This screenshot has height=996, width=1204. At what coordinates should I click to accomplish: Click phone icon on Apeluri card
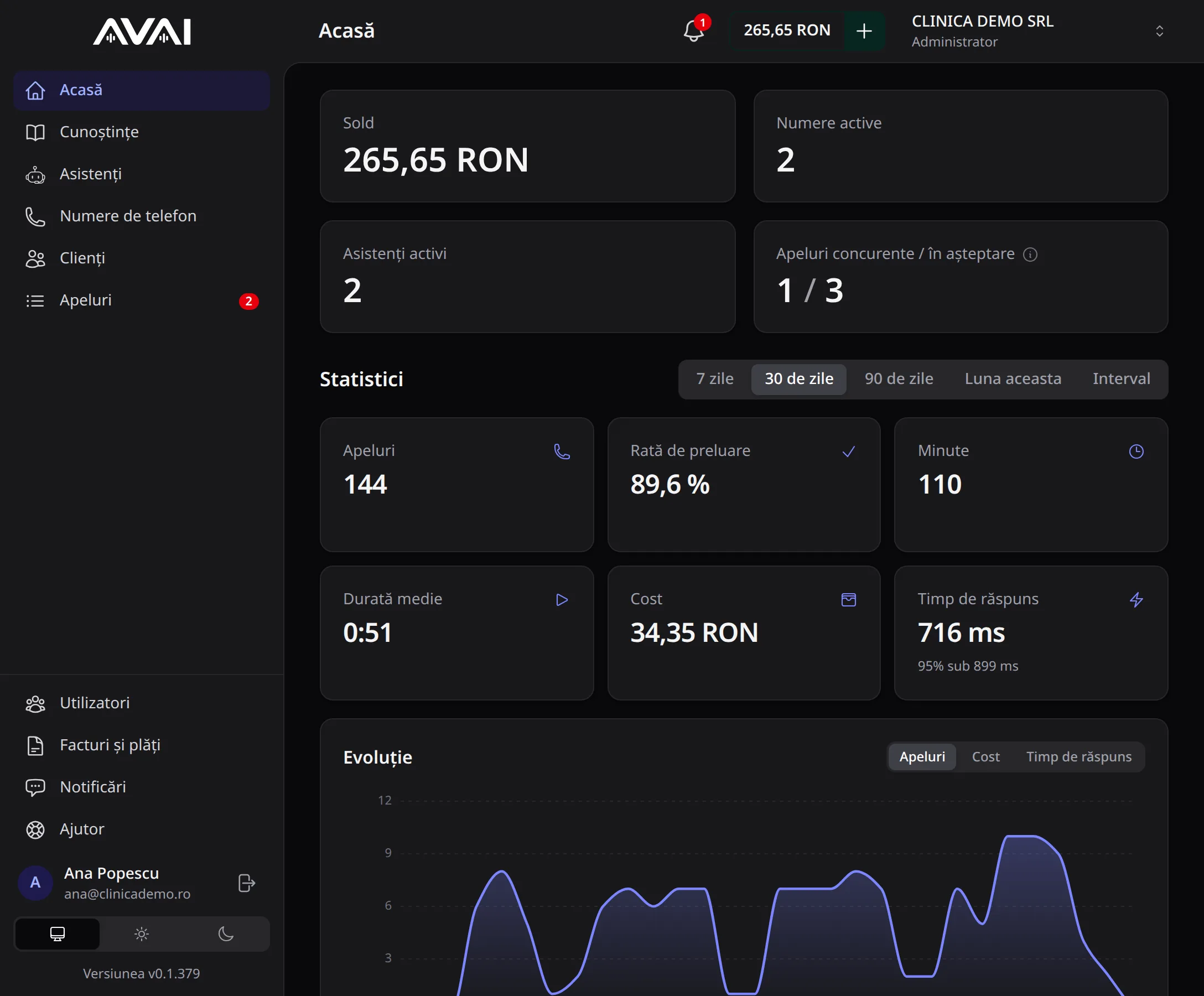[562, 452]
